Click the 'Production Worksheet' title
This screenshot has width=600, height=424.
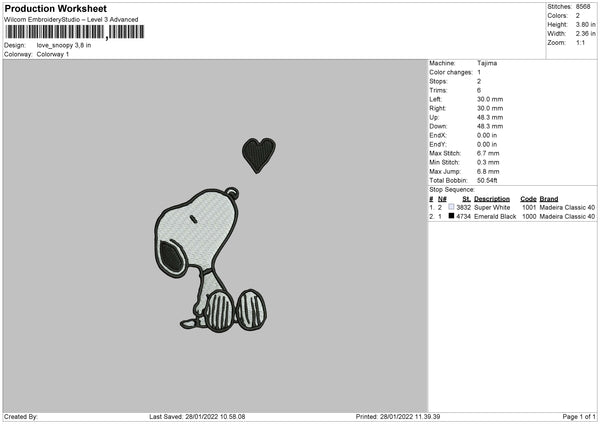55,8
